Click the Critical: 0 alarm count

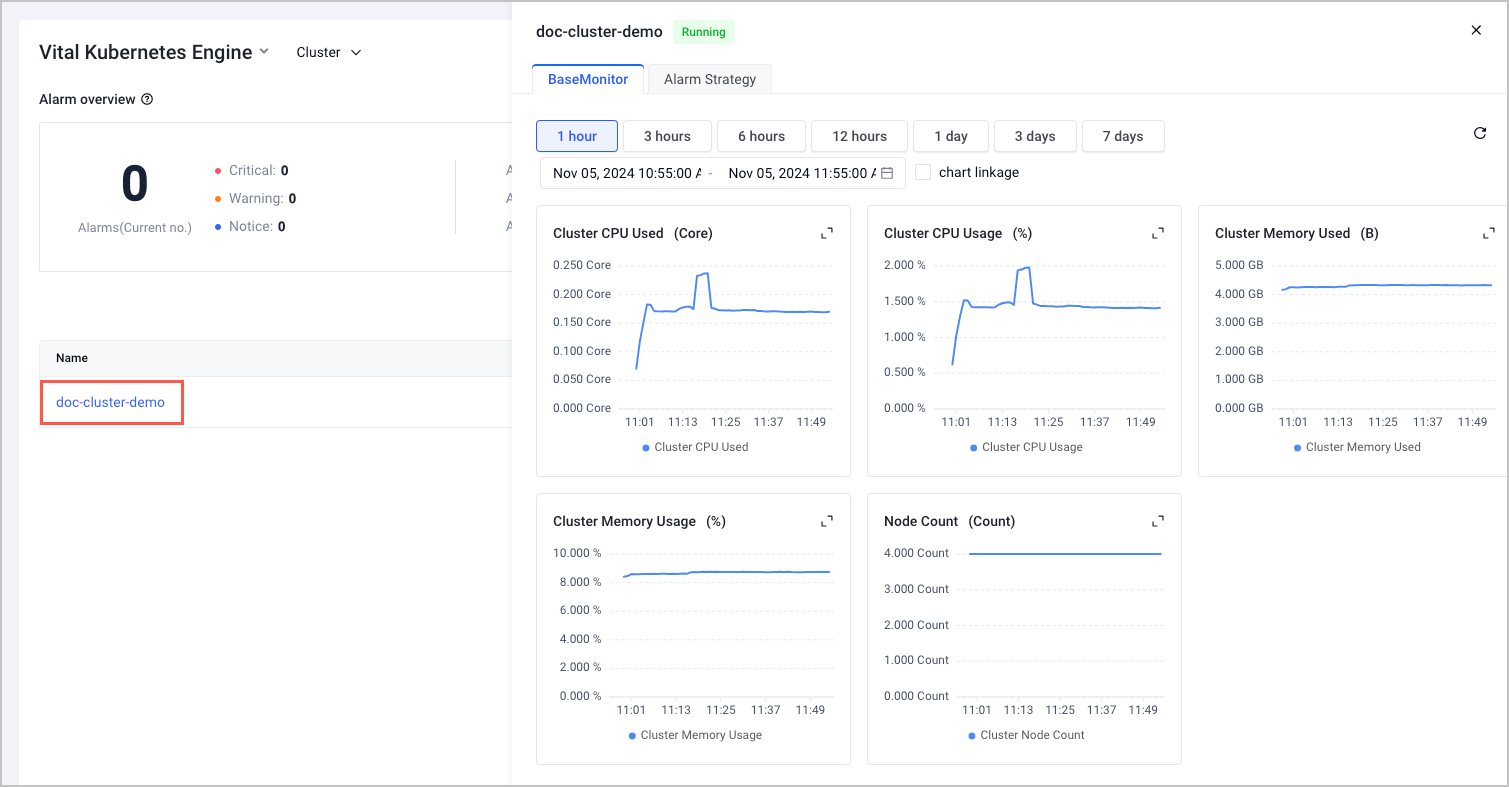coord(252,170)
